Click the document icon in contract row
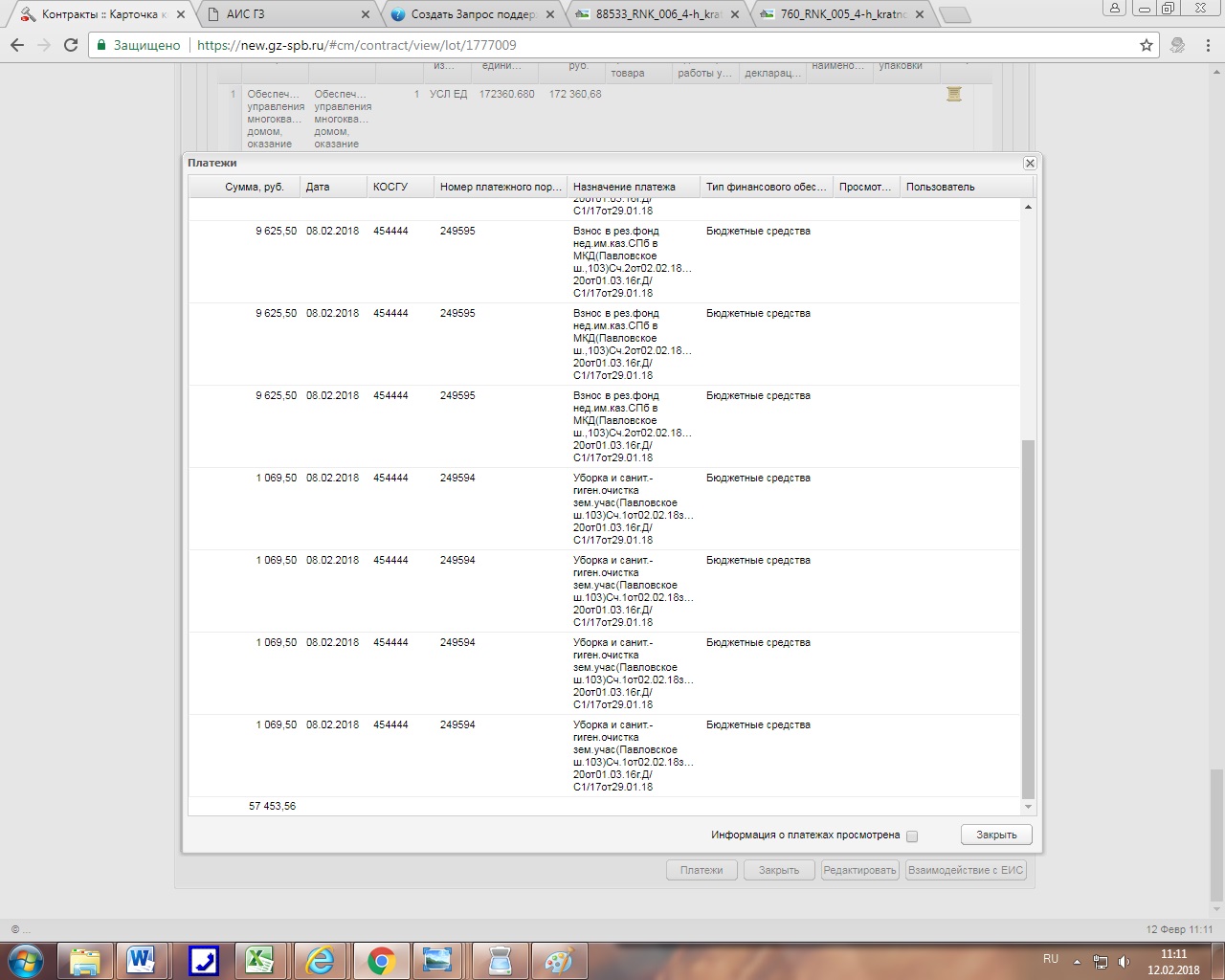Image resolution: width=1225 pixels, height=980 pixels. [x=954, y=94]
